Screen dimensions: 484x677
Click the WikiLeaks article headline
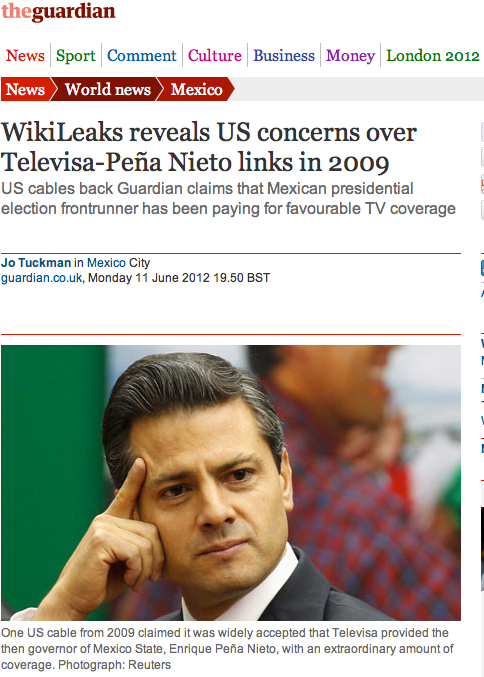tap(209, 147)
